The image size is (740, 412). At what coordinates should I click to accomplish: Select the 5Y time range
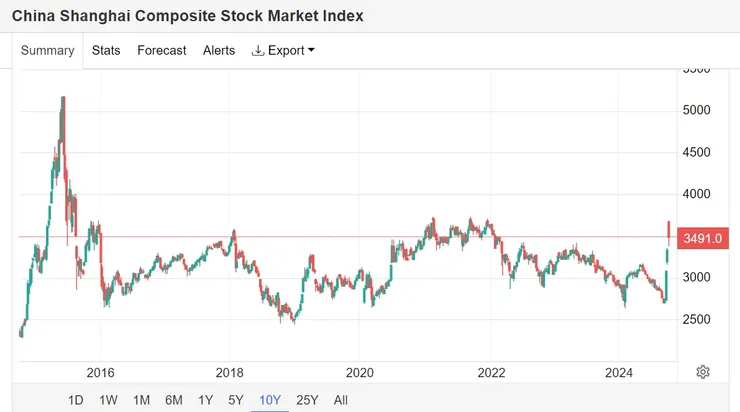pos(235,400)
